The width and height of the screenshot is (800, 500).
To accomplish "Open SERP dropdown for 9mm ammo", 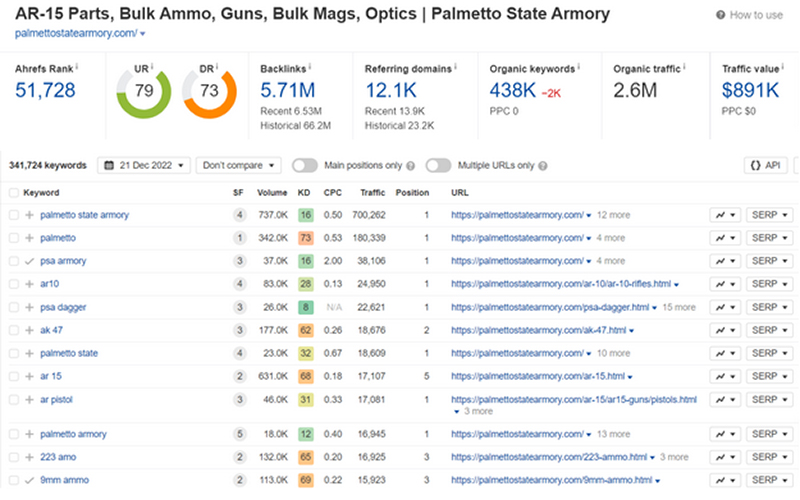I will click(x=769, y=481).
